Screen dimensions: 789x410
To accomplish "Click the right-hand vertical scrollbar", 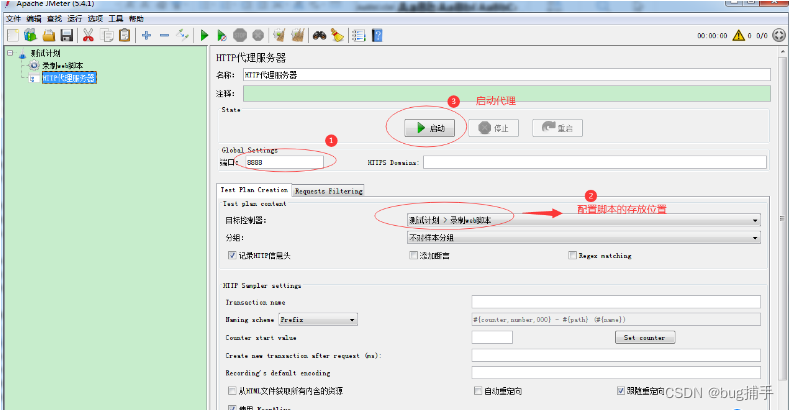I will pos(783,216).
